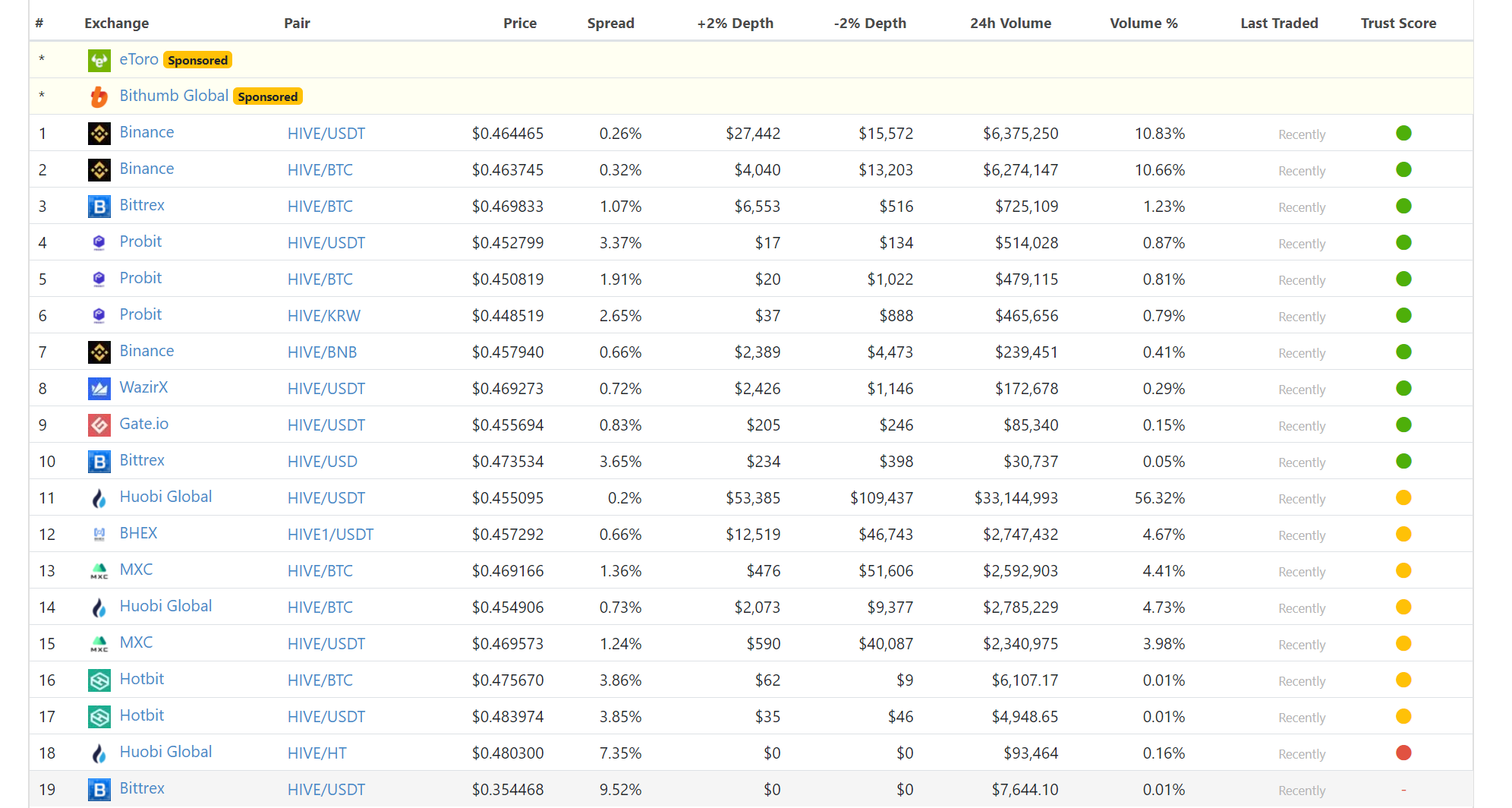Click the Bithumb Global Sponsored badge
This screenshot has width=1512, height=808.
[267, 97]
